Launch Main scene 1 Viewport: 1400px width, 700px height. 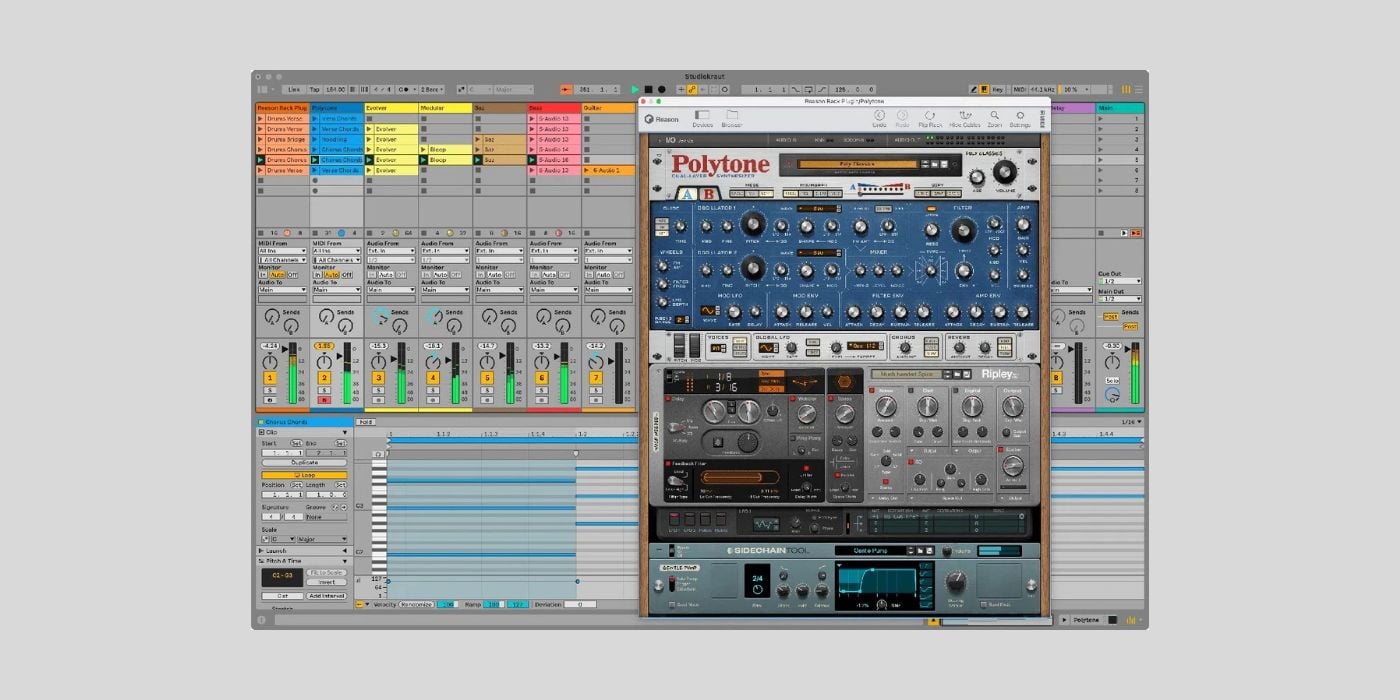1102,118
